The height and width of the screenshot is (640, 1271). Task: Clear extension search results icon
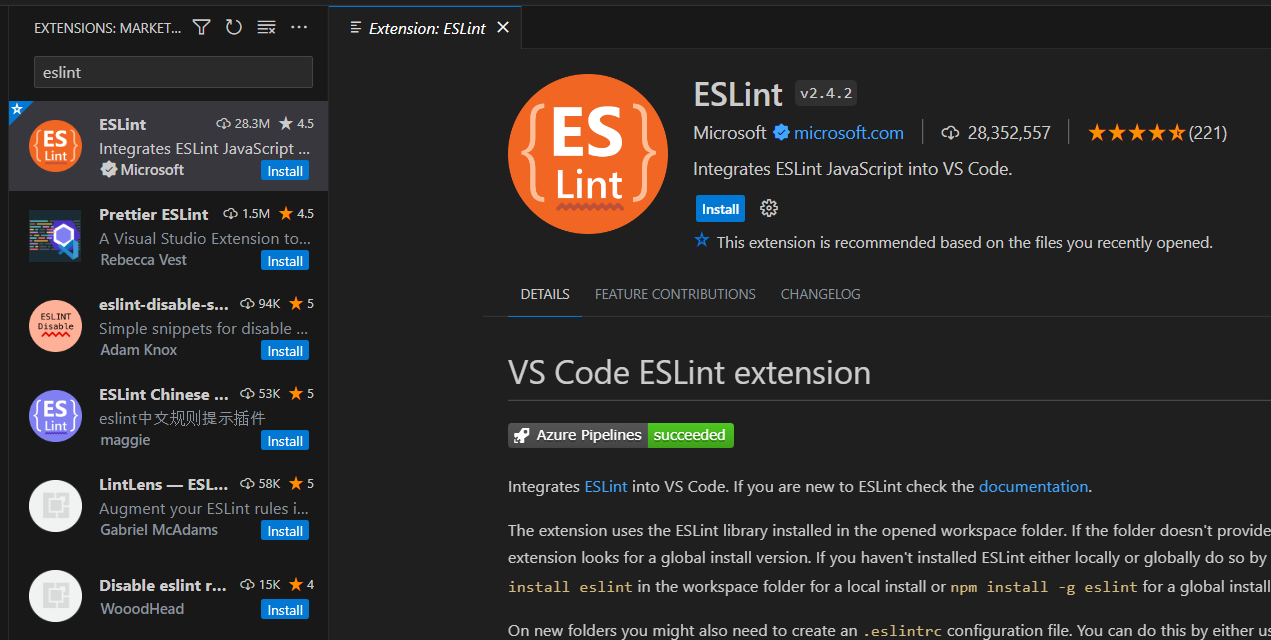(x=266, y=28)
